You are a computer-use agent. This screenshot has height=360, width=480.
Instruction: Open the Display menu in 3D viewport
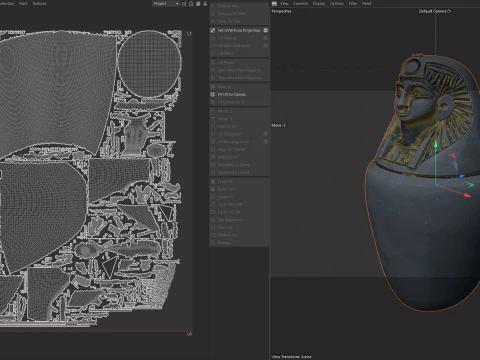[x=319, y=4]
